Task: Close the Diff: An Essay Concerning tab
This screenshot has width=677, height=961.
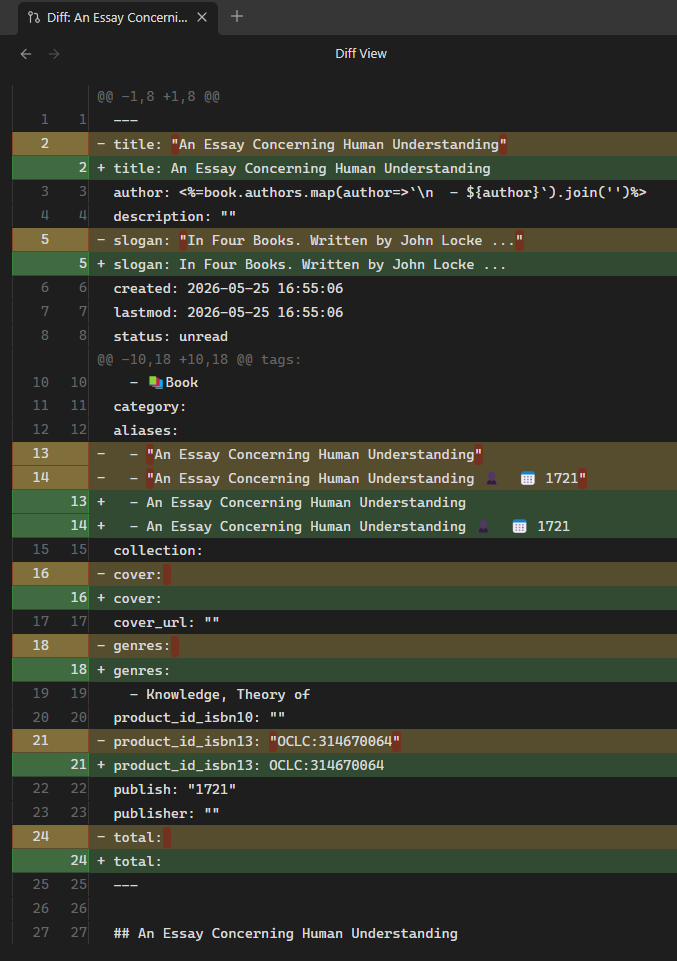Action: pos(202,18)
